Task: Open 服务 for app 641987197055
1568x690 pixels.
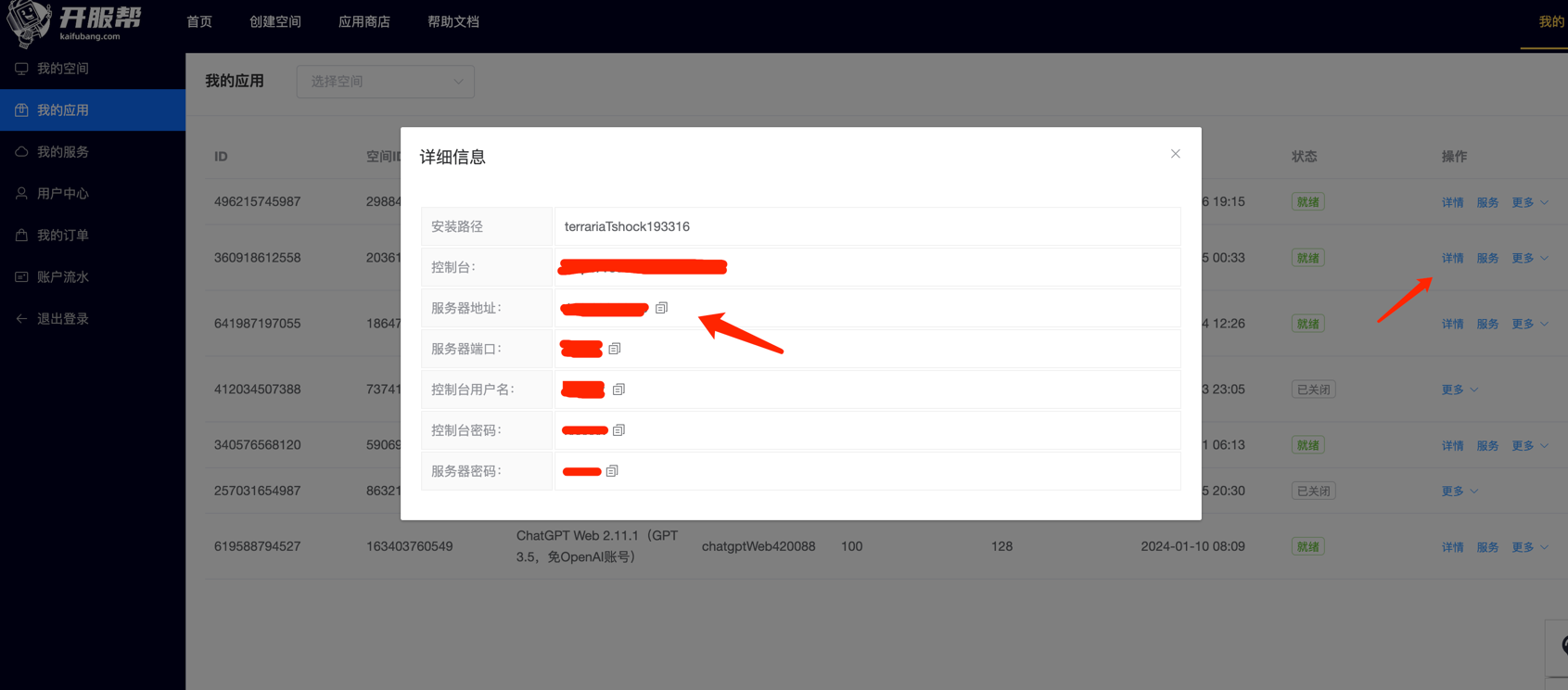Action: point(1487,324)
